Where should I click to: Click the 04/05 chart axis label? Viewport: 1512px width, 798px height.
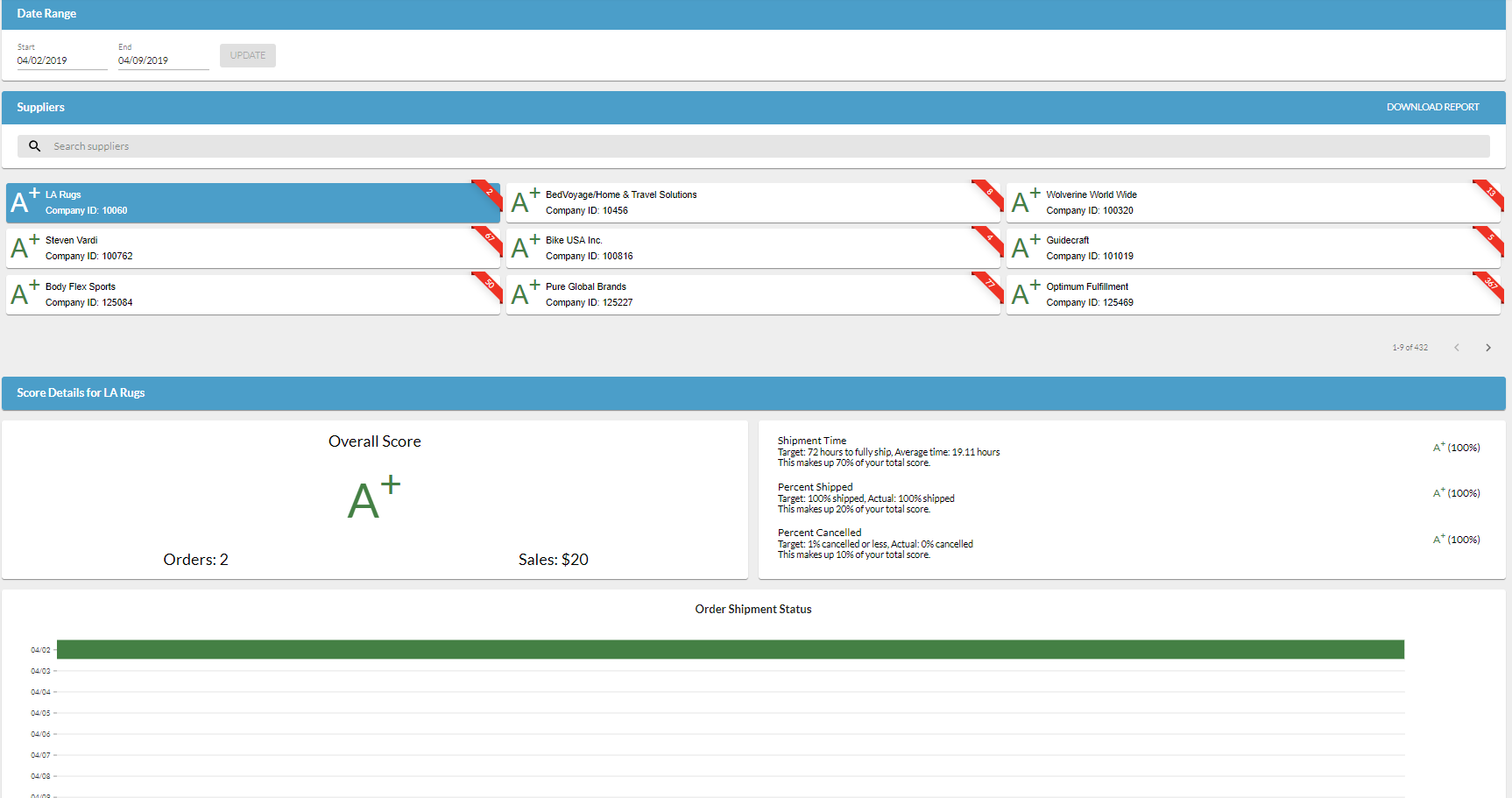(40, 713)
